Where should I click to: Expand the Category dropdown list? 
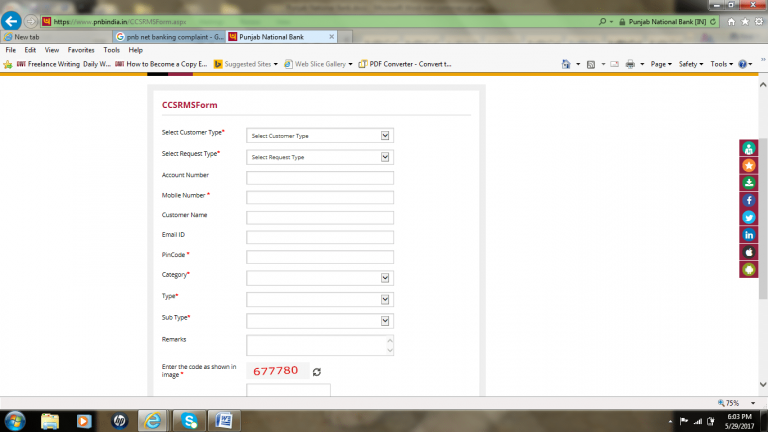320,278
